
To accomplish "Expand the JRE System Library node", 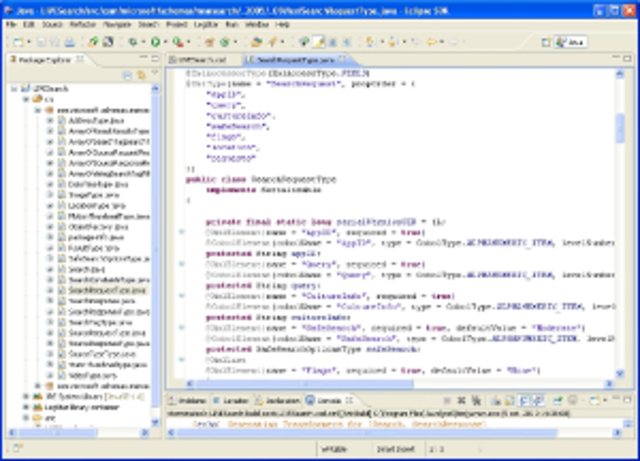I will 26,396.
